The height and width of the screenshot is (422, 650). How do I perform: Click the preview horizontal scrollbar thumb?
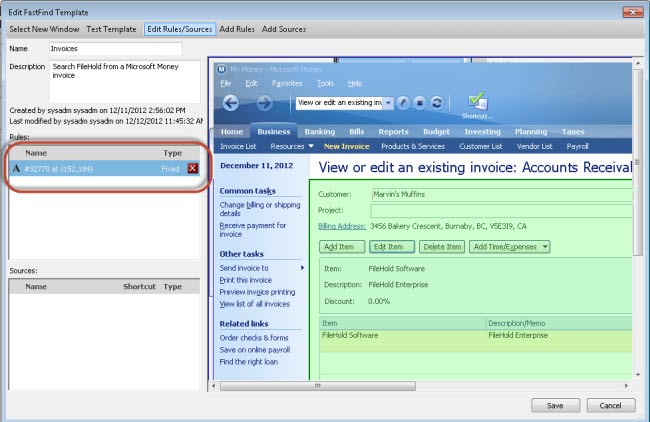click(318, 386)
